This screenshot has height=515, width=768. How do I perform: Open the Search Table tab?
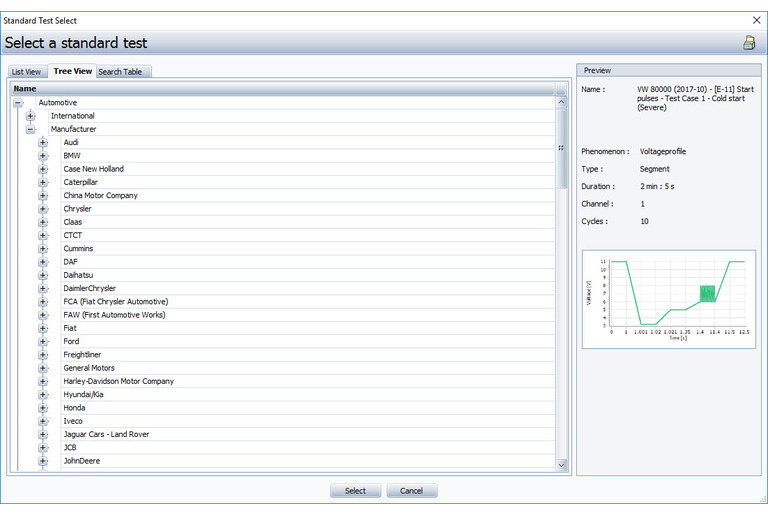(120, 72)
